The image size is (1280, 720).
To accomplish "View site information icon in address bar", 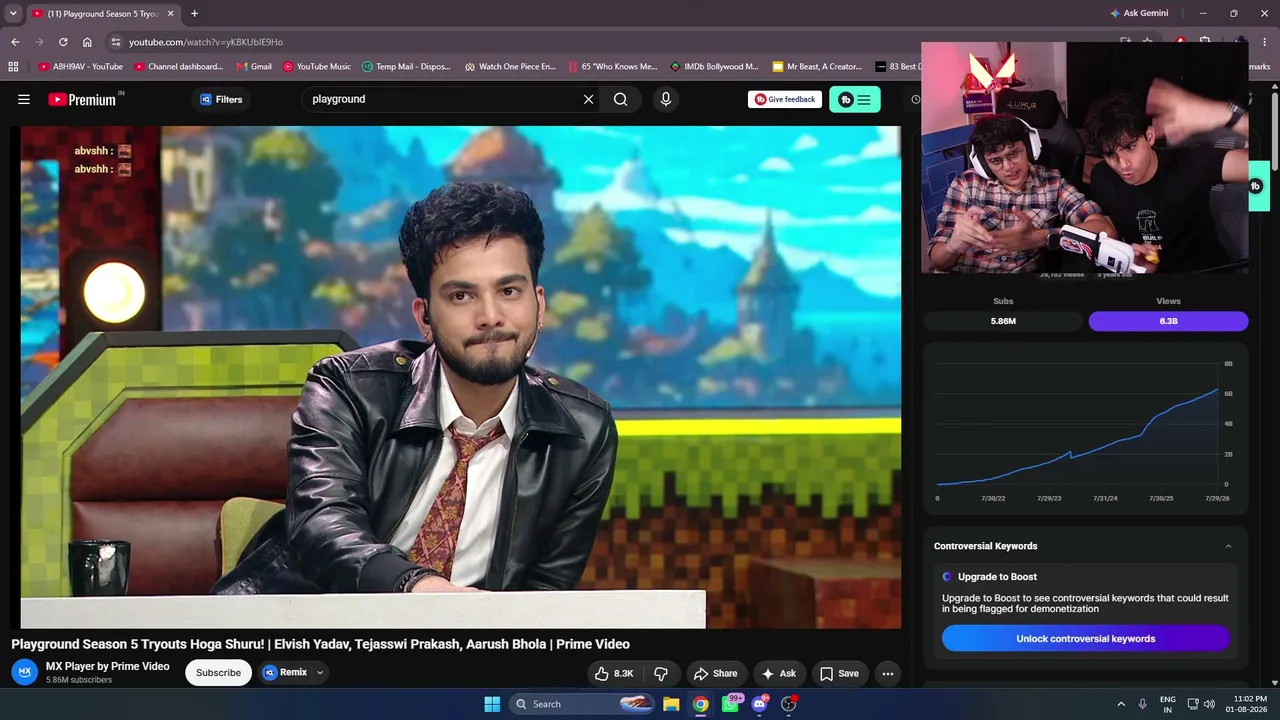I will coord(116,42).
